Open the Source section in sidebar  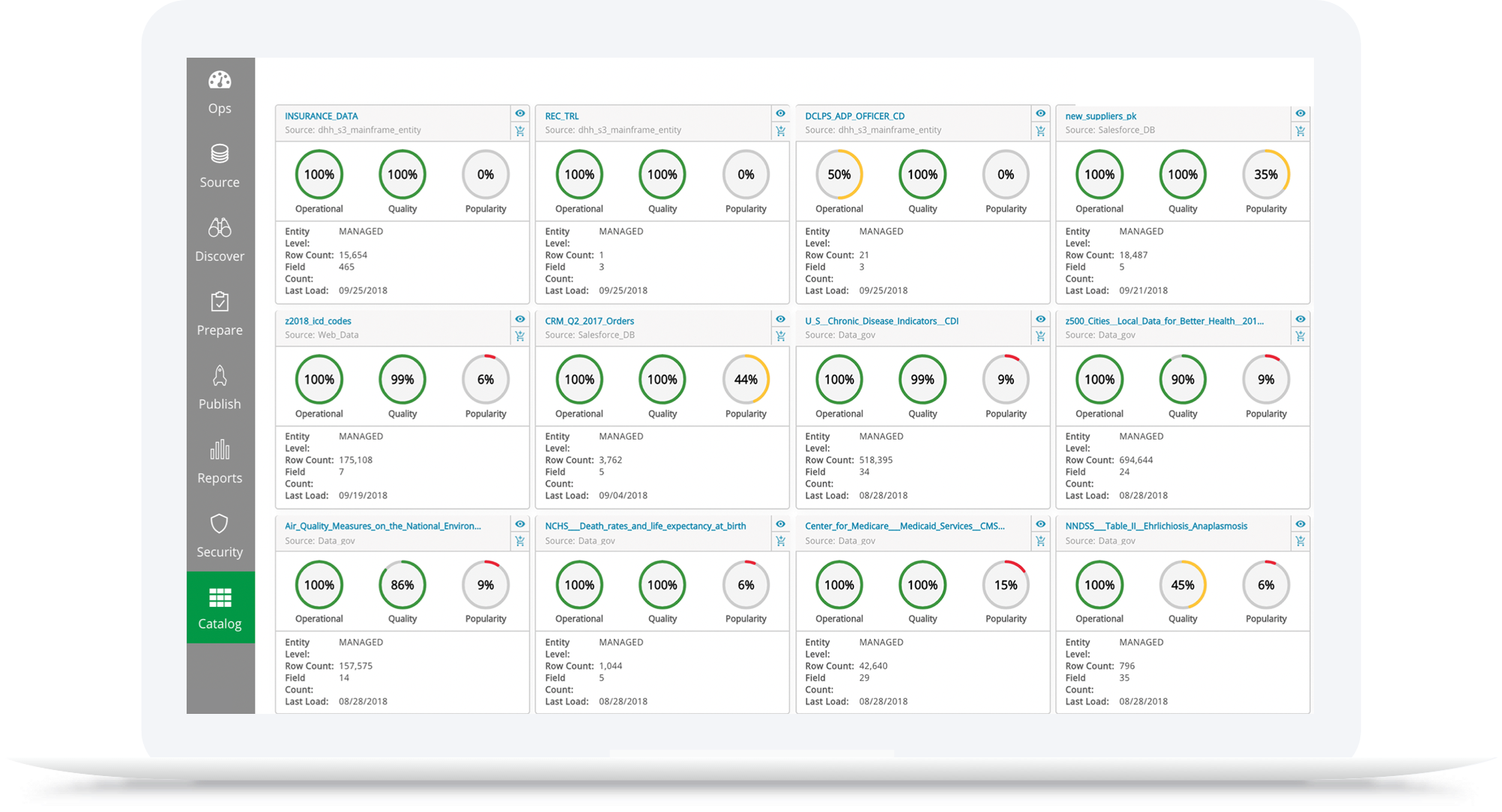point(220,166)
